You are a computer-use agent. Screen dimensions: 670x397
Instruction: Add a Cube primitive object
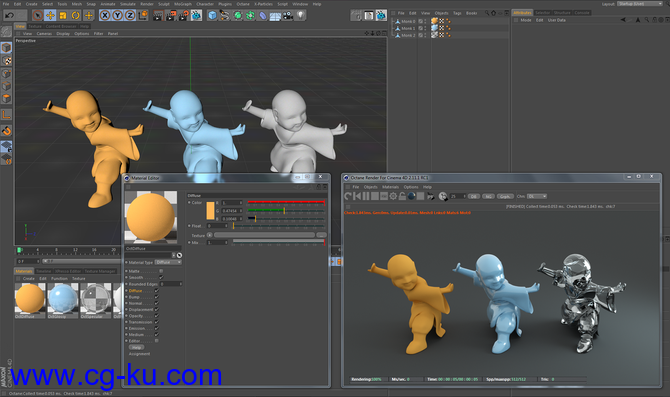tap(212, 15)
